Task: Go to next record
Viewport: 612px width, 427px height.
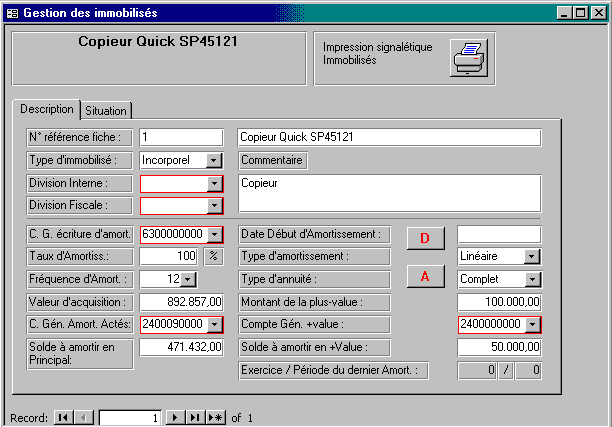Action: 175,418
